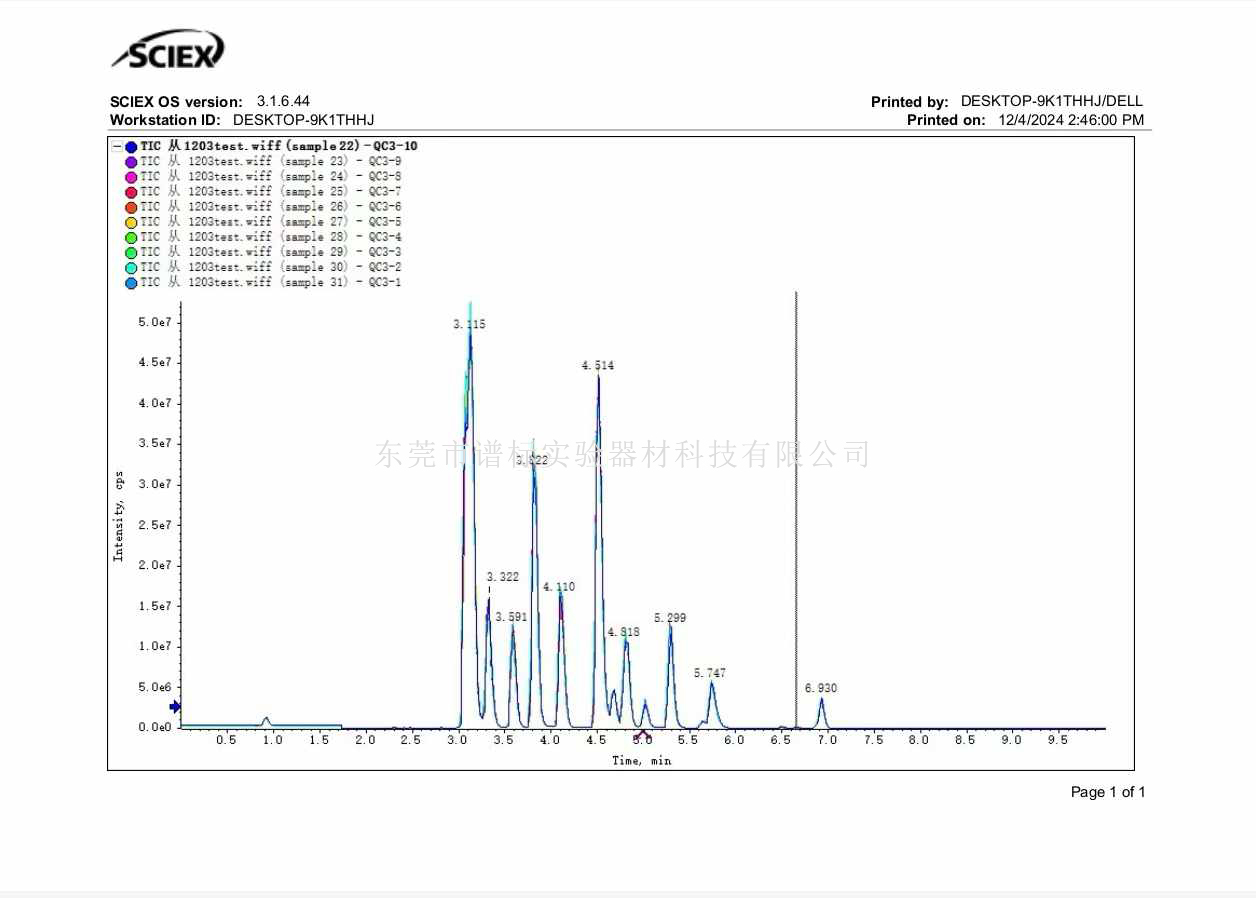
Task: Click the purple dot for sample 23
Action: click(131, 162)
